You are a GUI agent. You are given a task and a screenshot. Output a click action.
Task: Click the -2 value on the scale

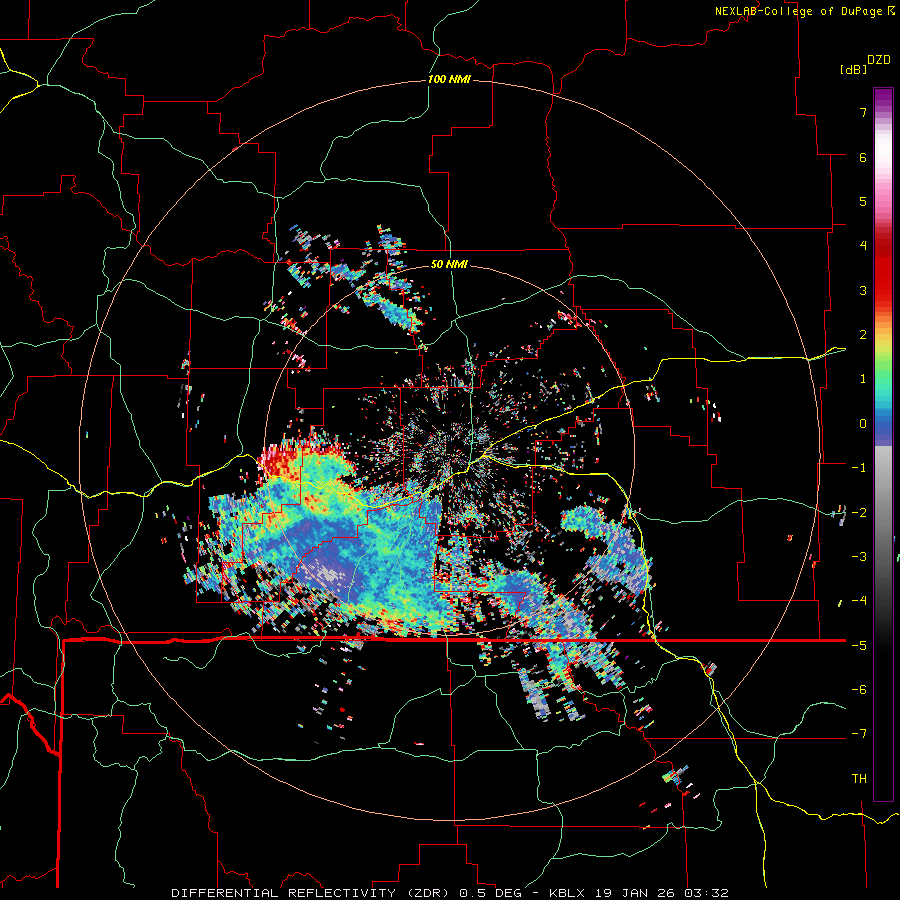pos(859,513)
